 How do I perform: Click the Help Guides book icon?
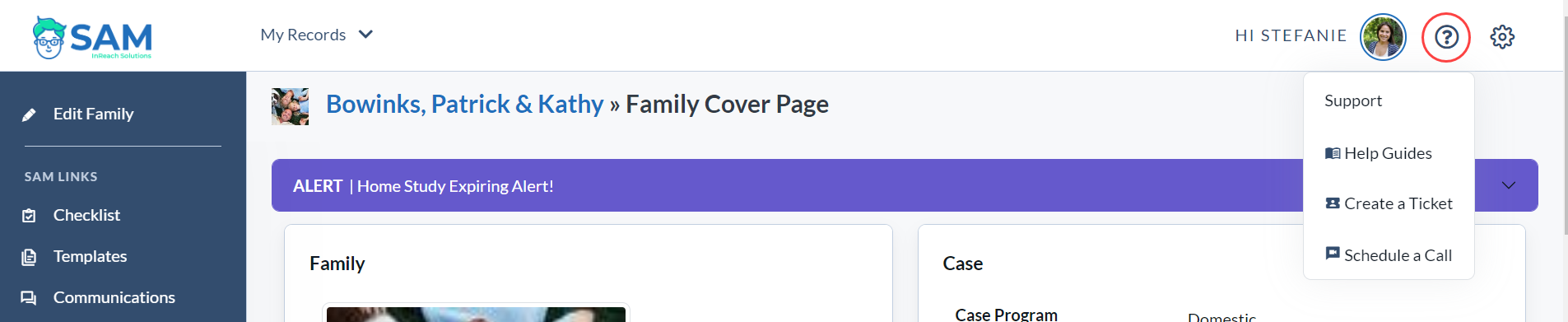tap(1333, 153)
